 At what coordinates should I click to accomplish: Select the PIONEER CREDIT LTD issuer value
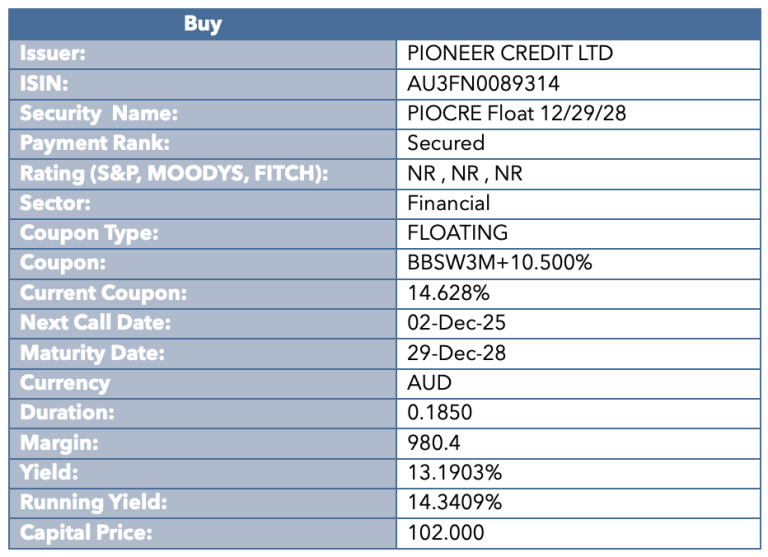point(510,53)
